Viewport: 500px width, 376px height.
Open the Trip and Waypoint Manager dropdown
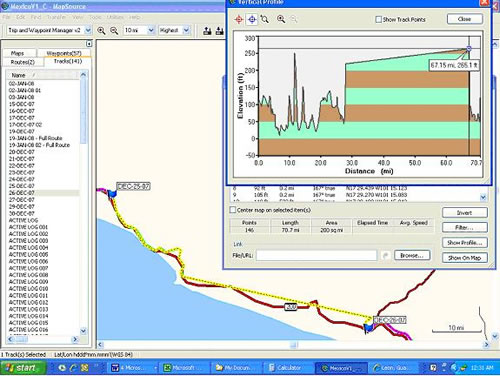[x=49, y=30]
